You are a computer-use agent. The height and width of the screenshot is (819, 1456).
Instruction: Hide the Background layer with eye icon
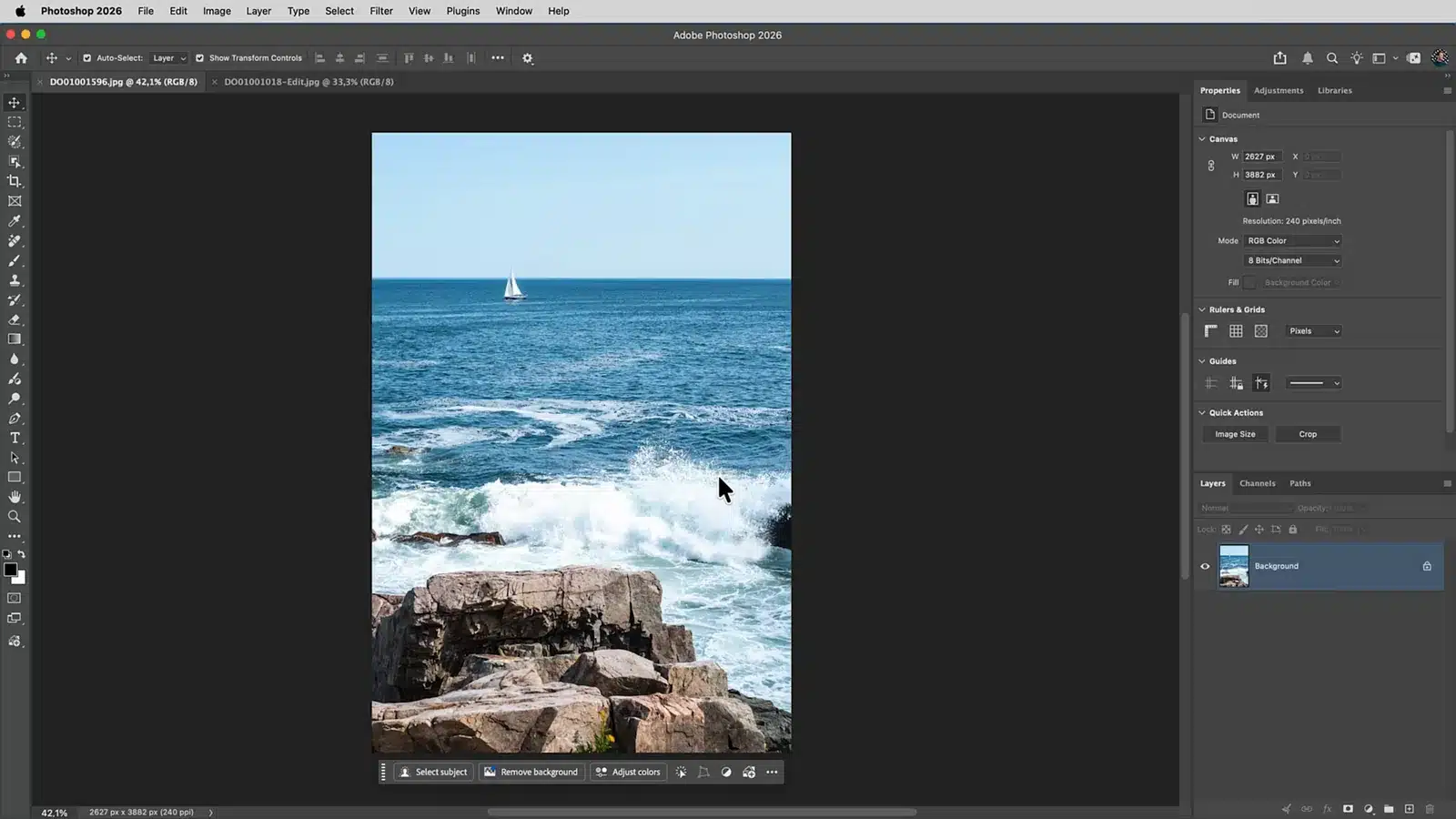point(1206,566)
